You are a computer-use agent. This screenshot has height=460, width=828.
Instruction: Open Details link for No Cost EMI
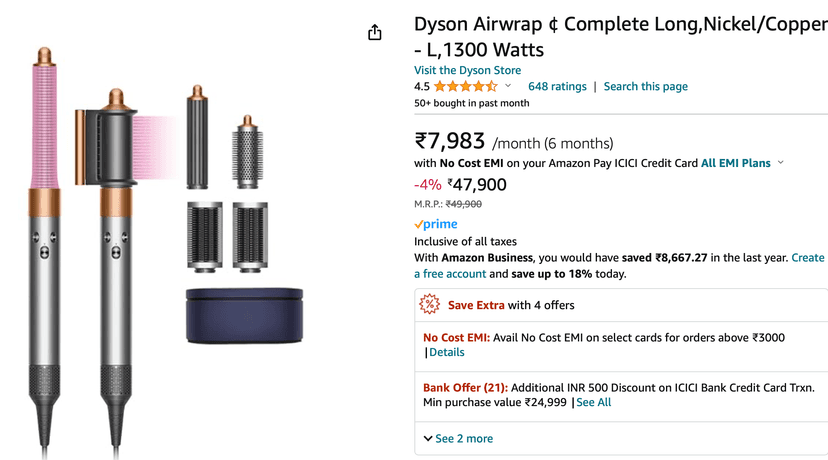(446, 352)
